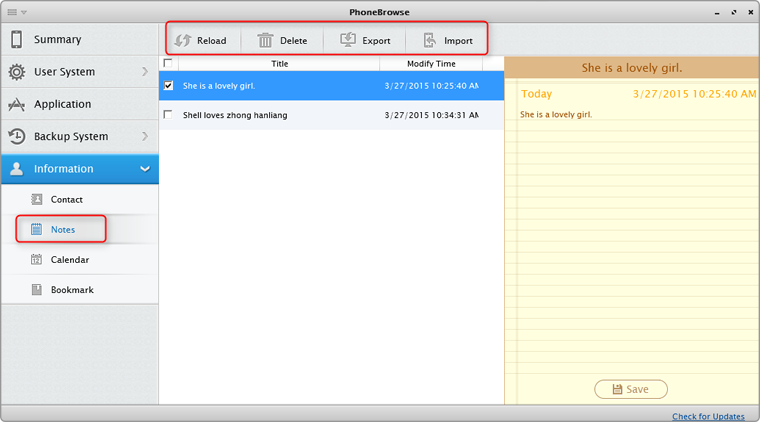Select the Application sidebar icon
Screen dimensions: 760x422
coord(17,104)
